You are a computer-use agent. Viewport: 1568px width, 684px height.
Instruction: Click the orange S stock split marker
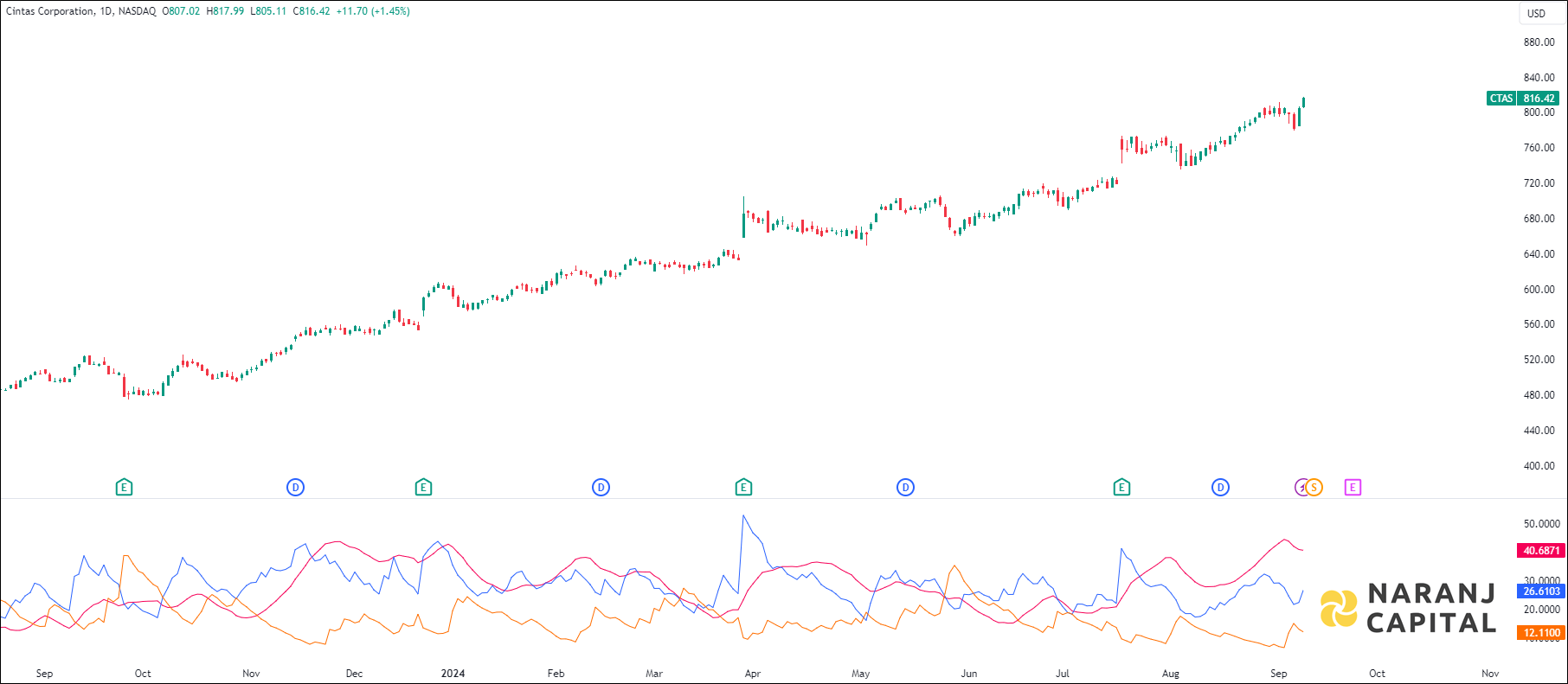1315,488
